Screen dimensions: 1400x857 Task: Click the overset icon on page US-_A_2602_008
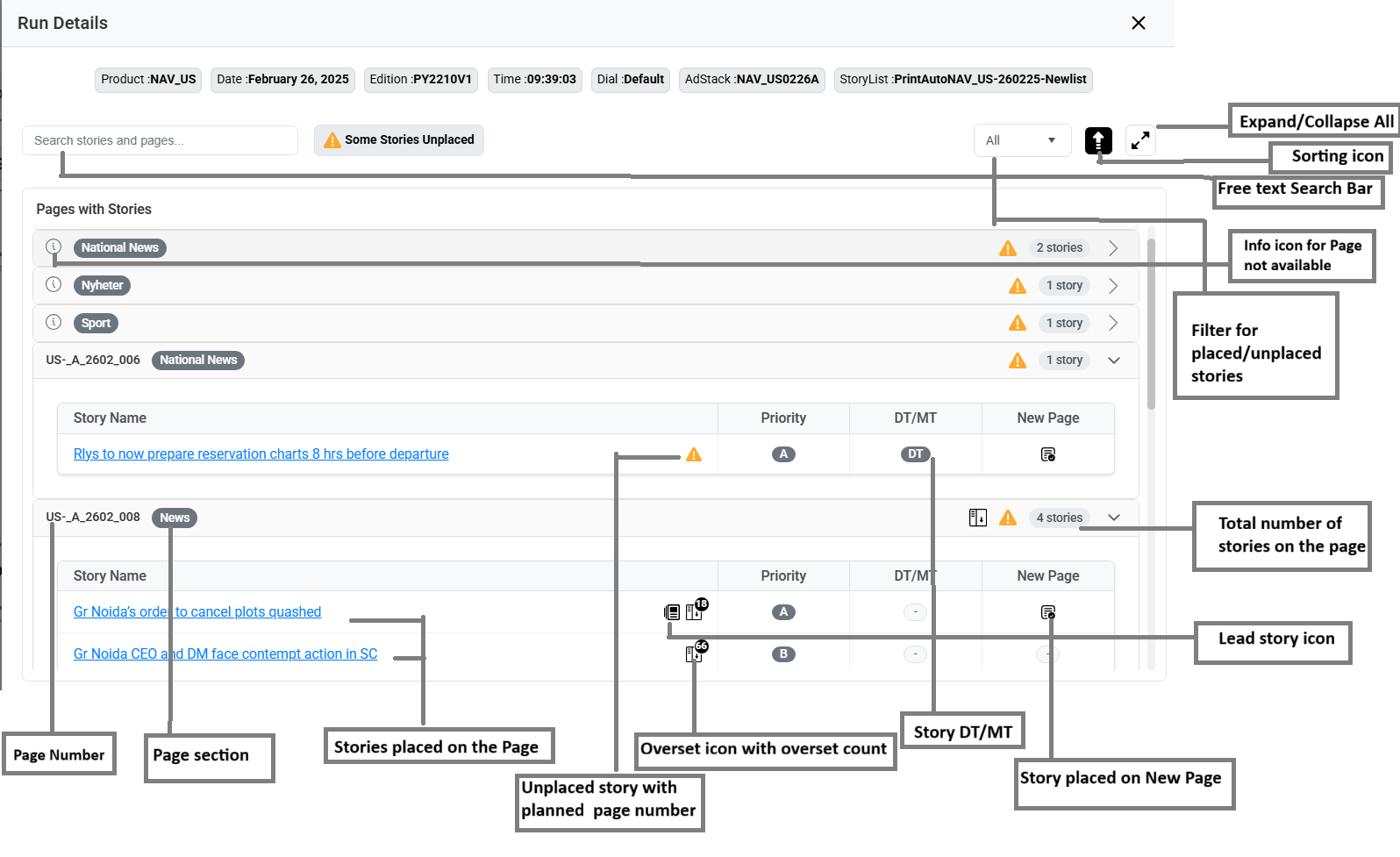coord(978,518)
